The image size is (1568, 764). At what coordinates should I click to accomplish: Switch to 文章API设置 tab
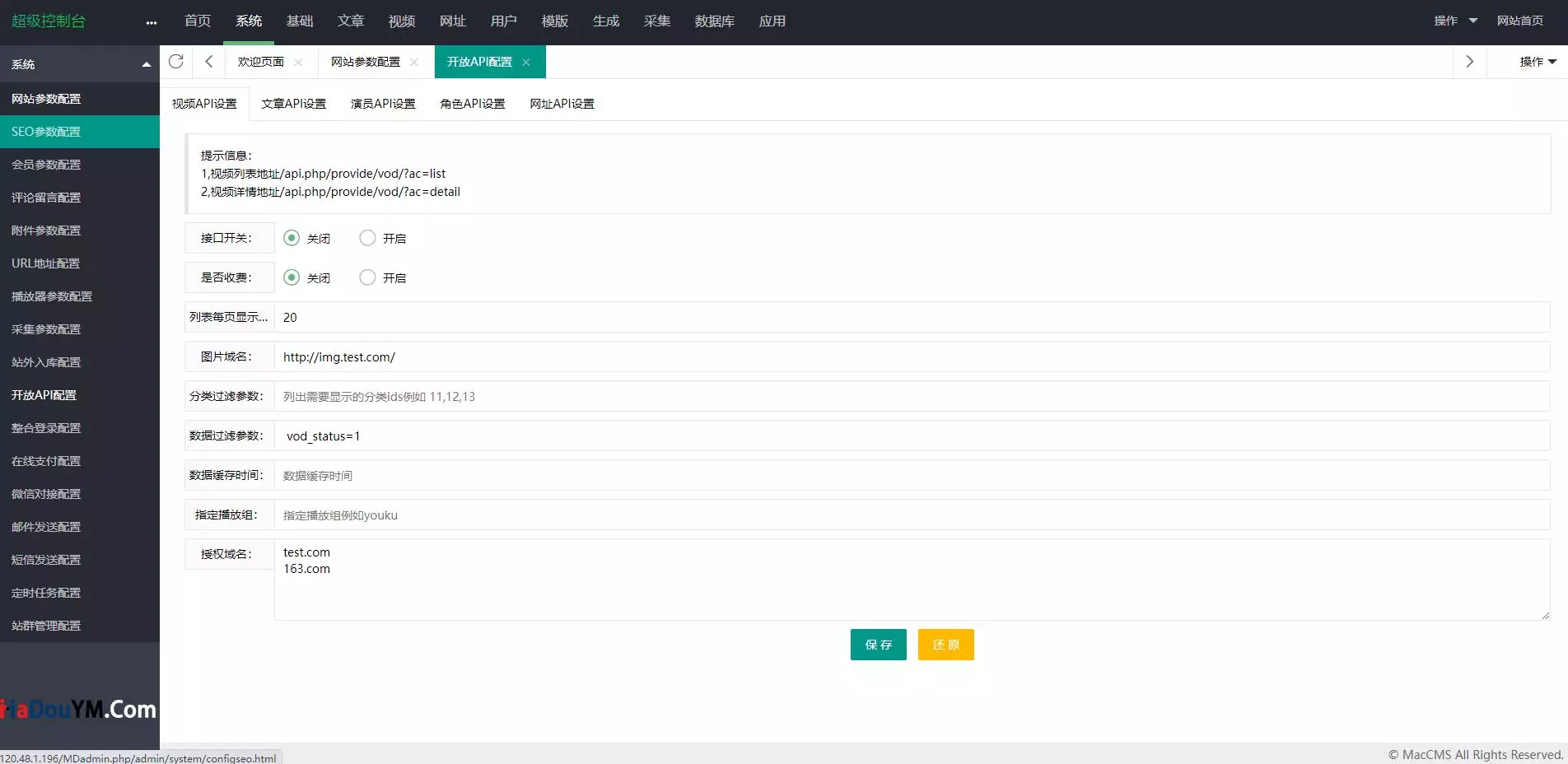(x=293, y=104)
